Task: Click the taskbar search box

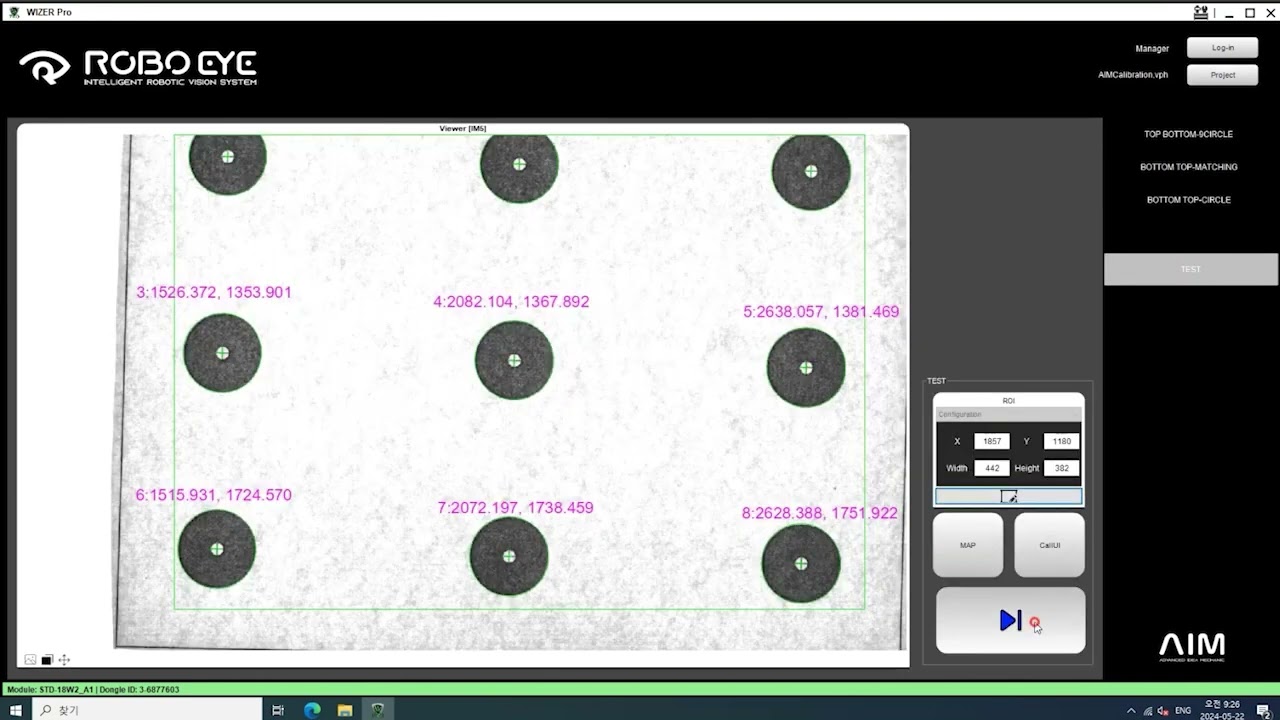Action: [x=145, y=710]
